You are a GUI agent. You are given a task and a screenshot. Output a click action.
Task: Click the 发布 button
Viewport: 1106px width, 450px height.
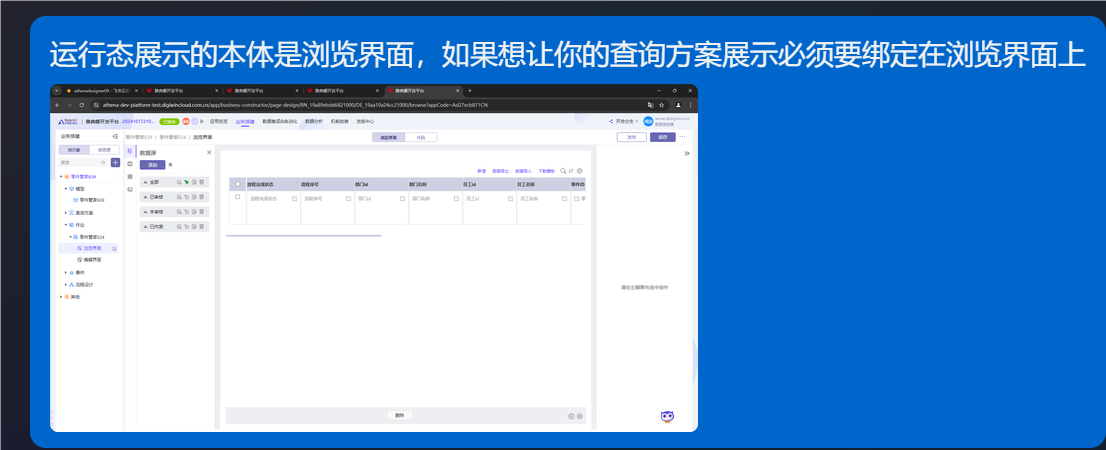[632, 138]
